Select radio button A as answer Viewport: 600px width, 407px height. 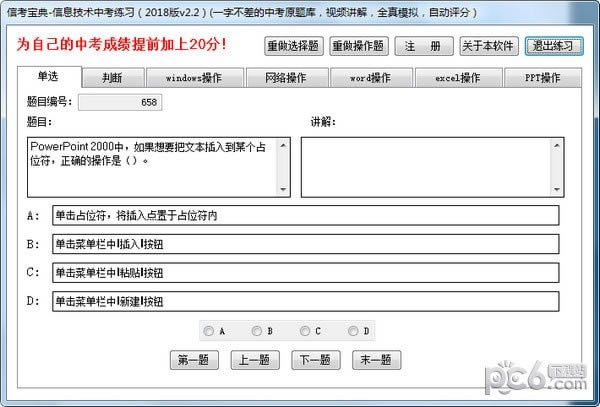click(x=208, y=331)
